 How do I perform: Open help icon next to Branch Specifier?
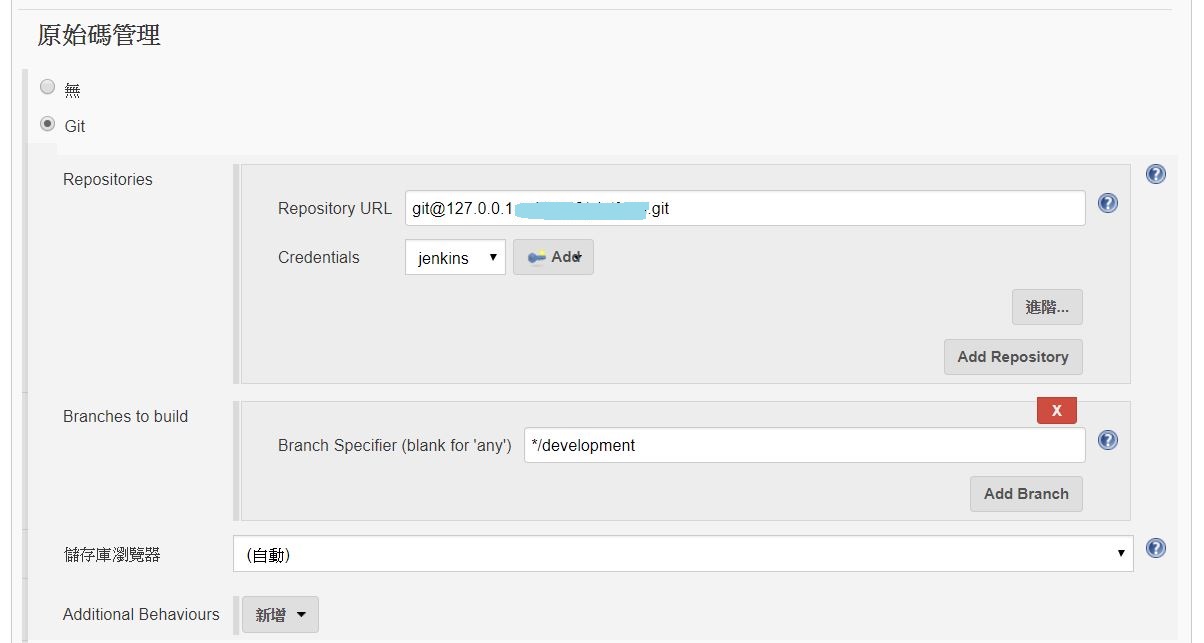tap(1107, 440)
